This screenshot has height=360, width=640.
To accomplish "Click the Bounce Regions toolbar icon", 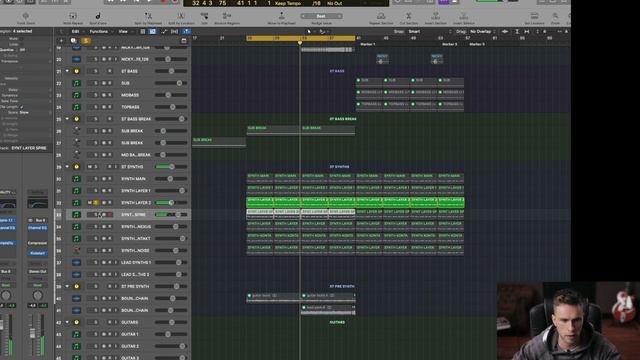I will pyautogui.click(x=227, y=16).
